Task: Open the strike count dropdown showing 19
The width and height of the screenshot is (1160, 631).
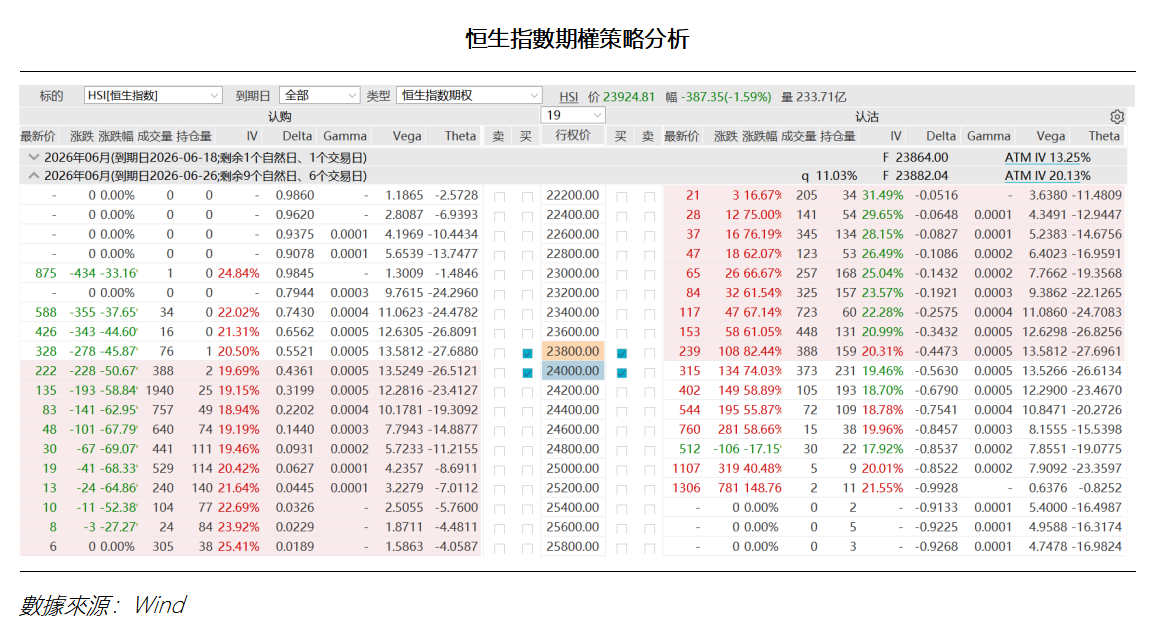Action: (x=573, y=115)
